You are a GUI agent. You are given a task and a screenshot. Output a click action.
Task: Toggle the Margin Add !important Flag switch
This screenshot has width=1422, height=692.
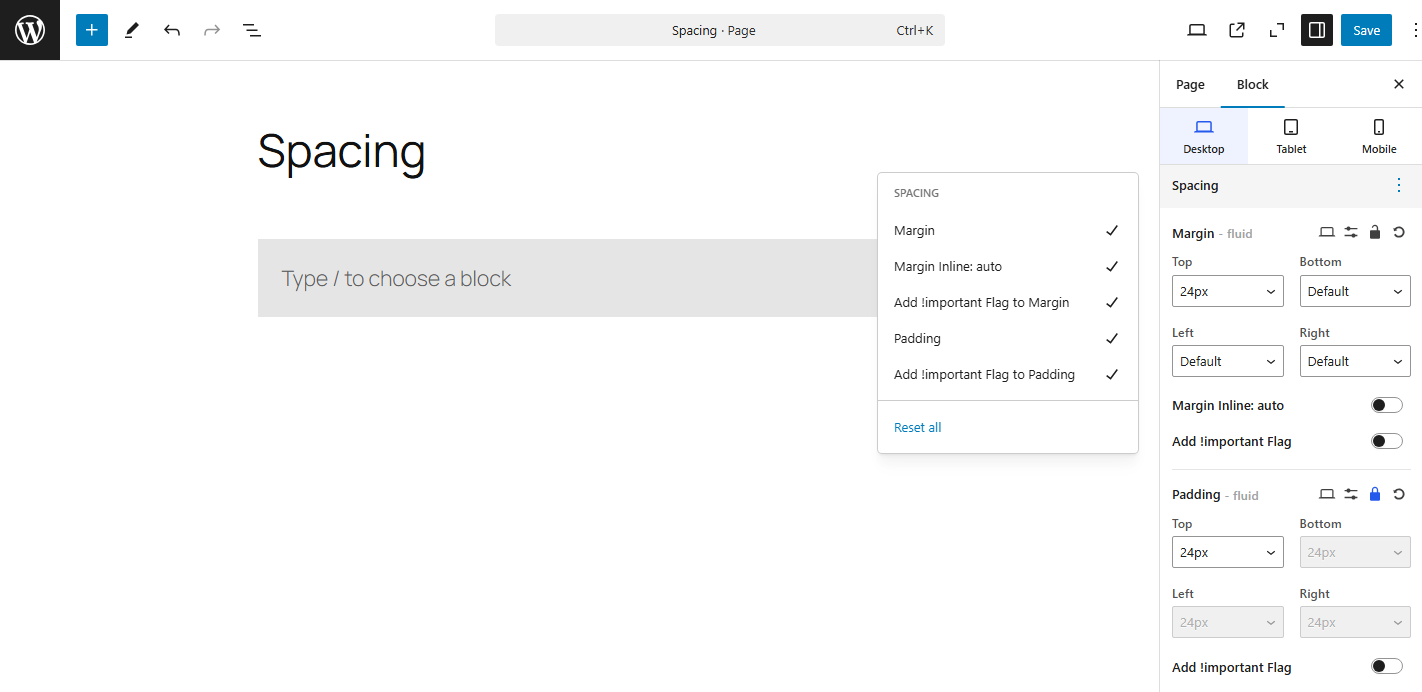click(1387, 441)
